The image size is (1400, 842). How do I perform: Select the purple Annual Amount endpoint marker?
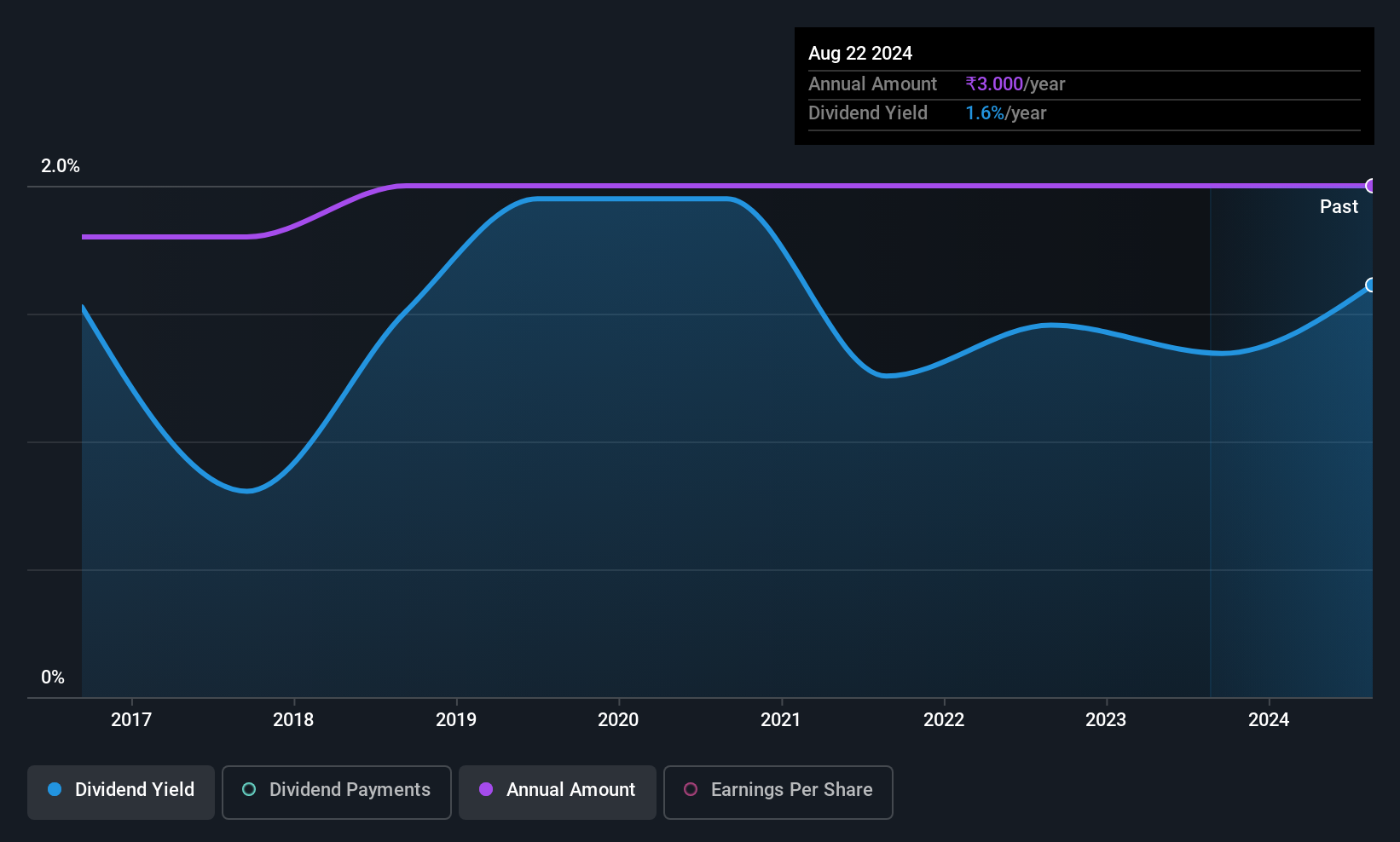(1371, 186)
